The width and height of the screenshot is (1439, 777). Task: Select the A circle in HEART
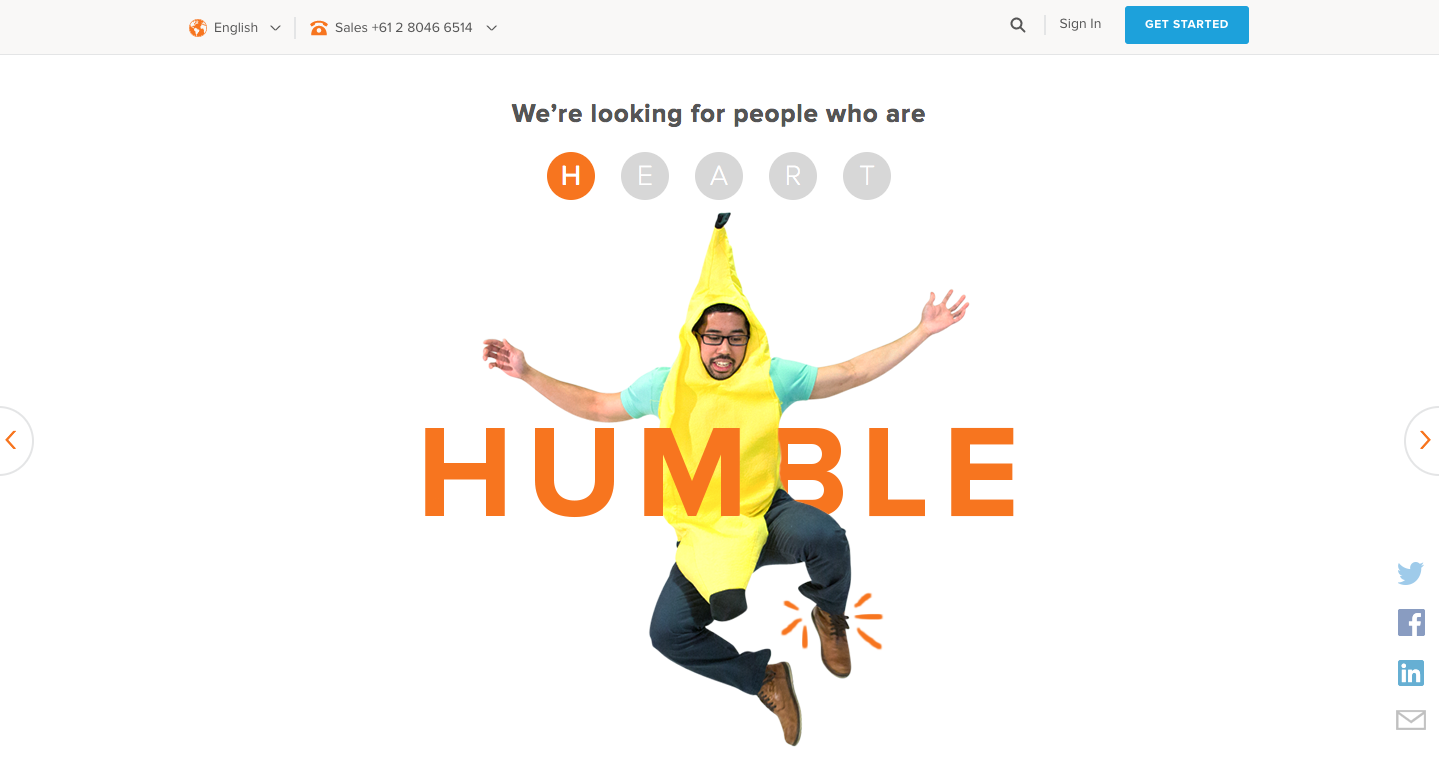tap(719, 176)
